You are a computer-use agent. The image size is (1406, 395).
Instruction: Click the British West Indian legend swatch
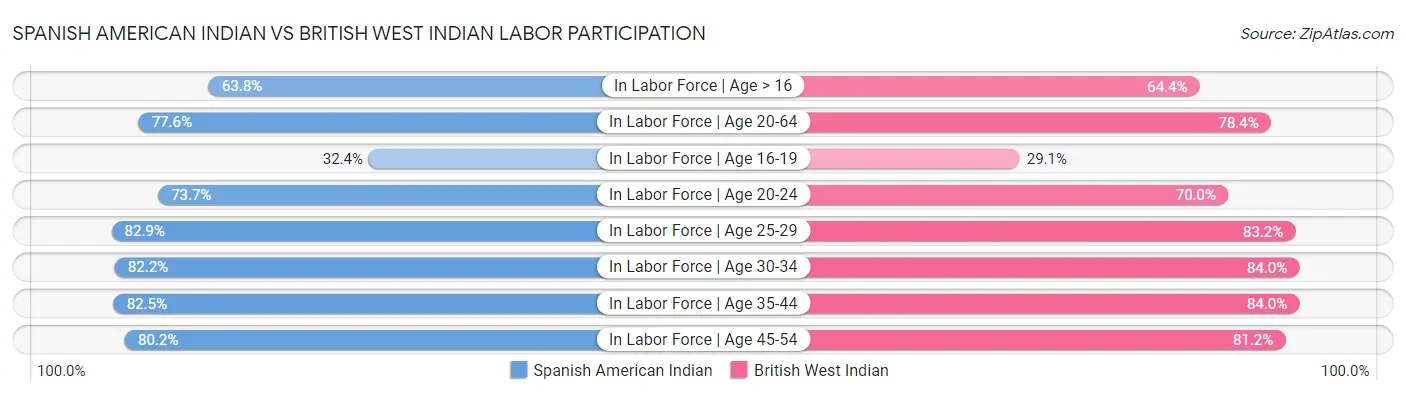739,370
